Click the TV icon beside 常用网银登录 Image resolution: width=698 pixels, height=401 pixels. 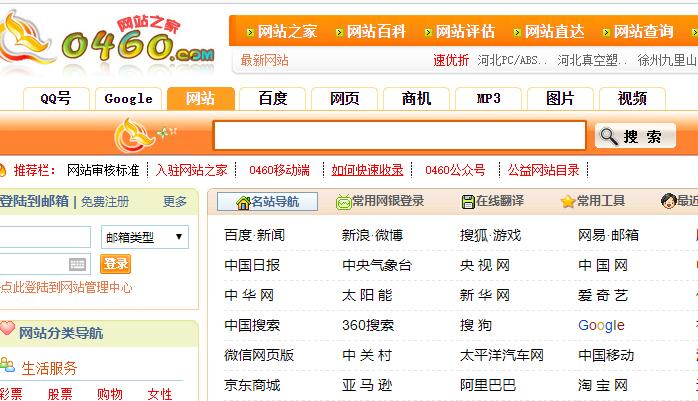coord(343,202)
